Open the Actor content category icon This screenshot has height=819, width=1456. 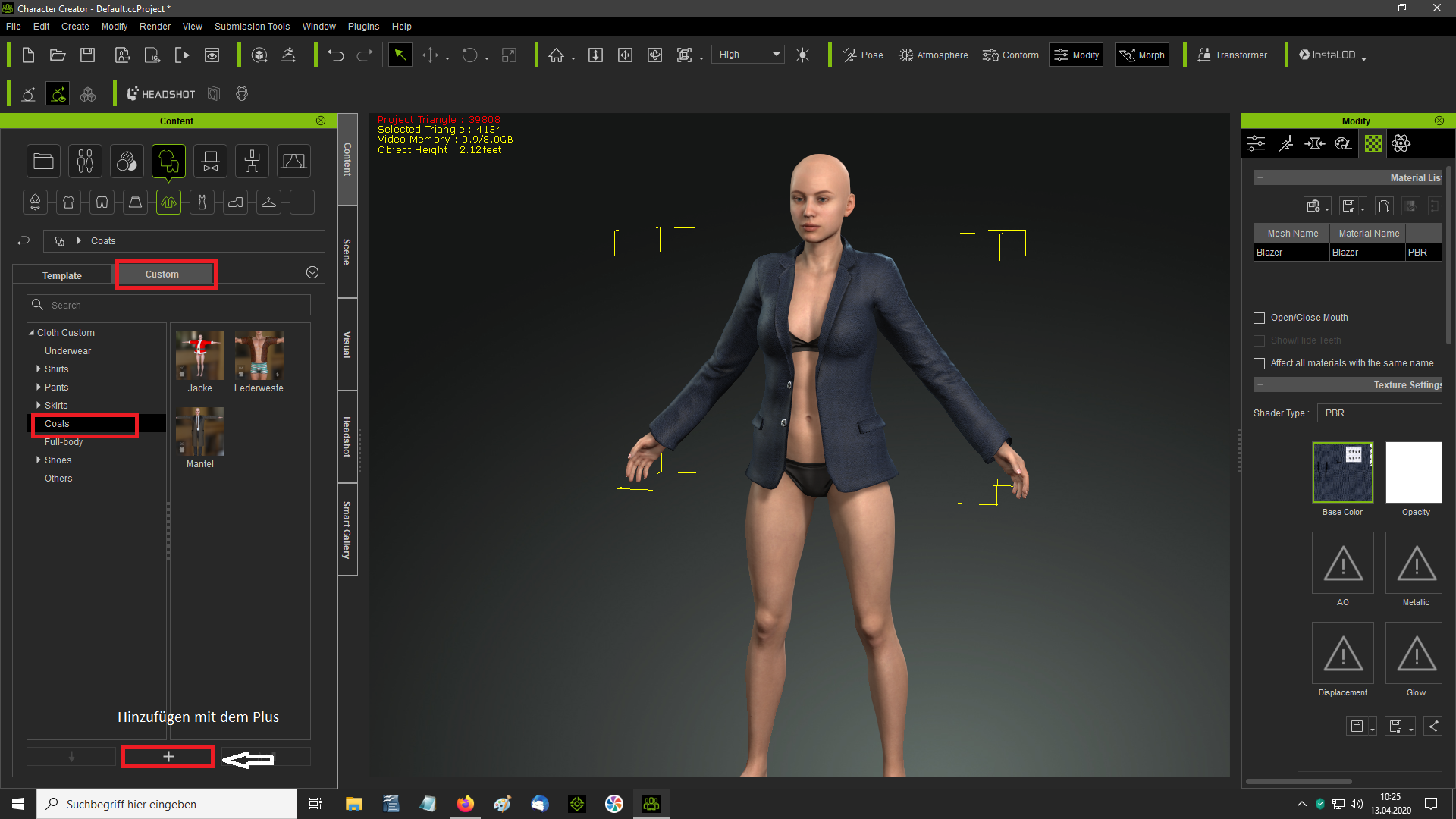point(85,161)
